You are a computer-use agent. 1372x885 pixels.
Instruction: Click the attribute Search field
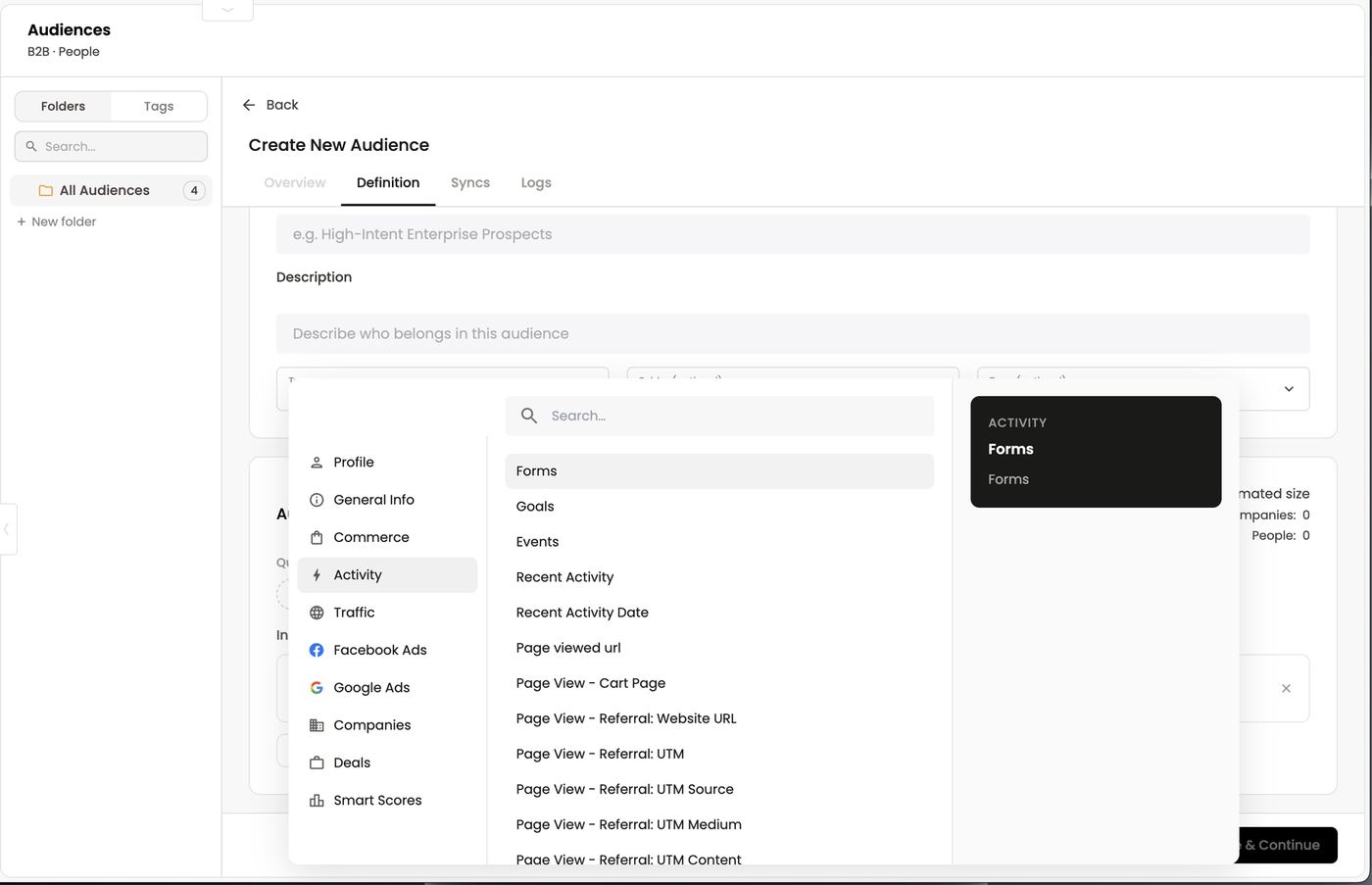pos(719,416)
